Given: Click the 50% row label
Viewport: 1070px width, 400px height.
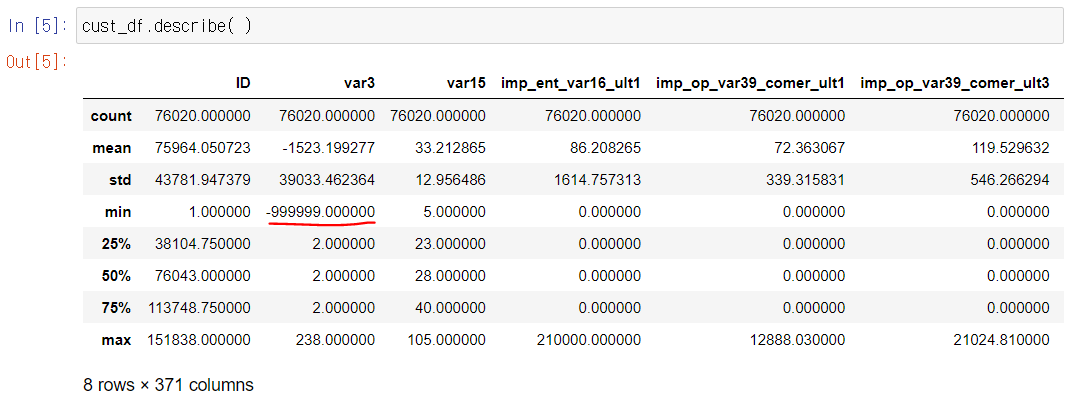Looking at the screenshot, I should [117, 276].
